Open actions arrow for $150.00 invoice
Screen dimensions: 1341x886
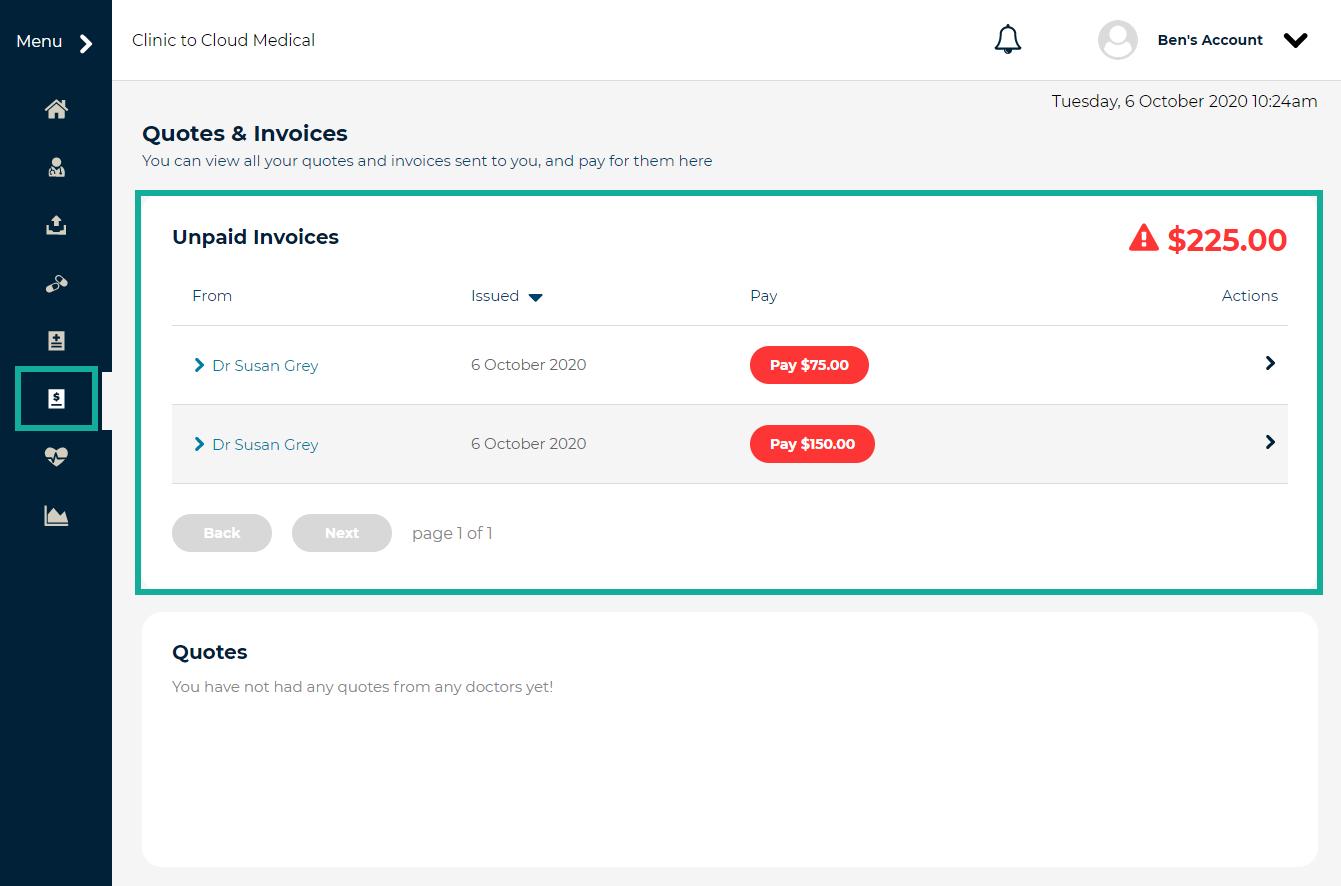pyautogui.click(x=1270, y=442)
